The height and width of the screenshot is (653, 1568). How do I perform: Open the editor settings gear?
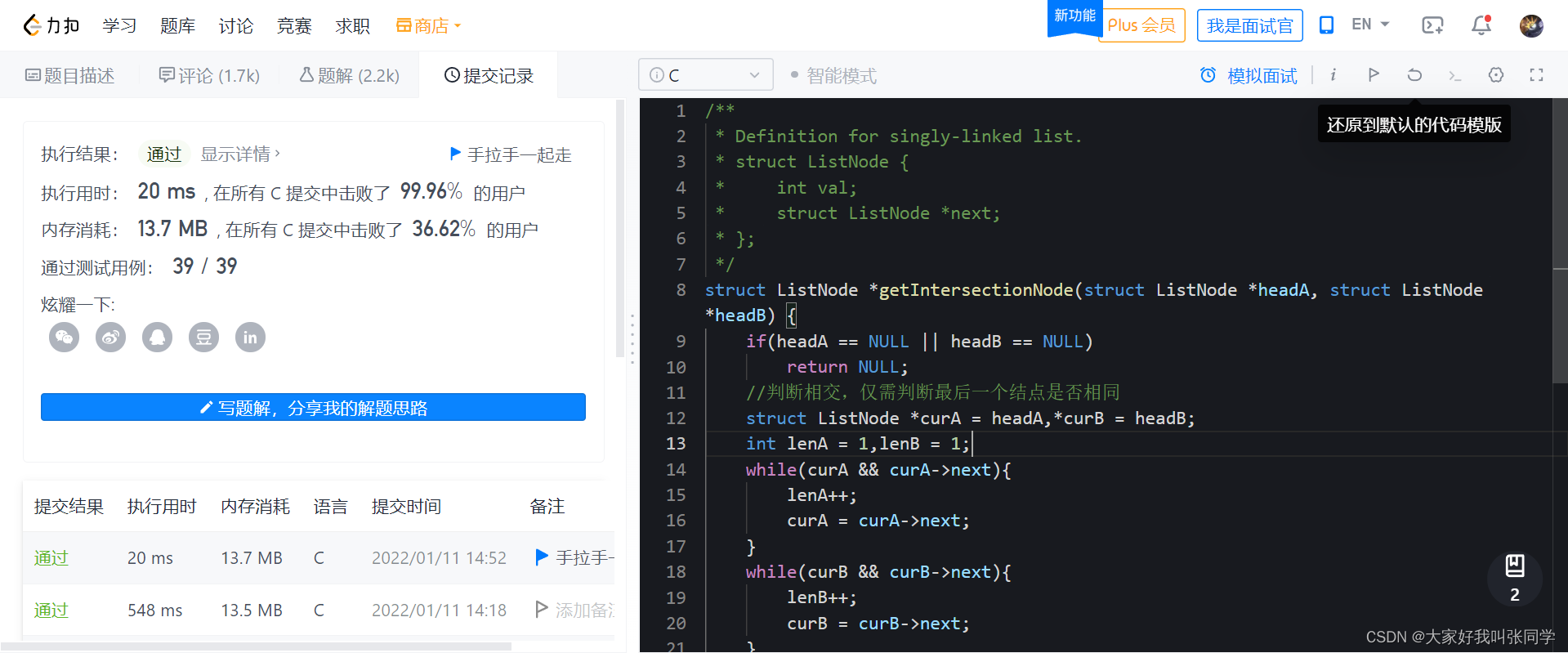(x=1496, y=74)
